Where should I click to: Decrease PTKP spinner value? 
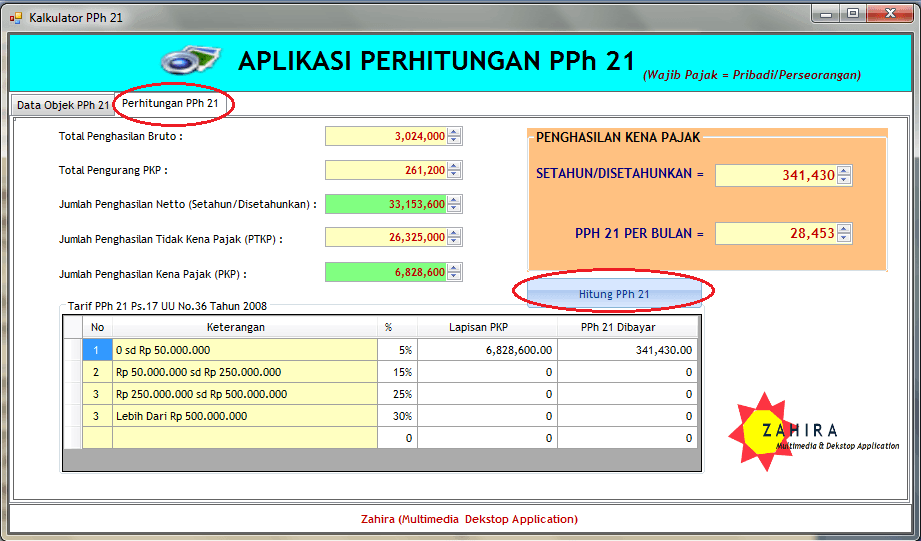(454, 243)
